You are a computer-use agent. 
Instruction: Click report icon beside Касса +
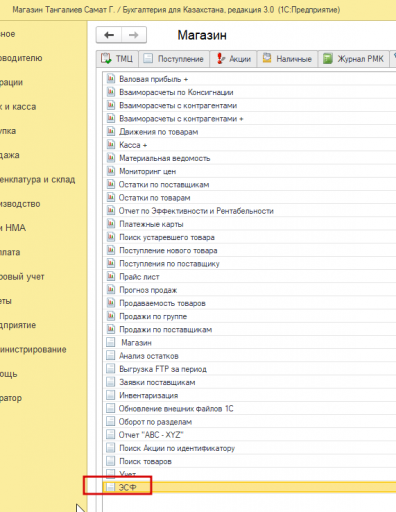pyautogui.click(x=110, y=145)
